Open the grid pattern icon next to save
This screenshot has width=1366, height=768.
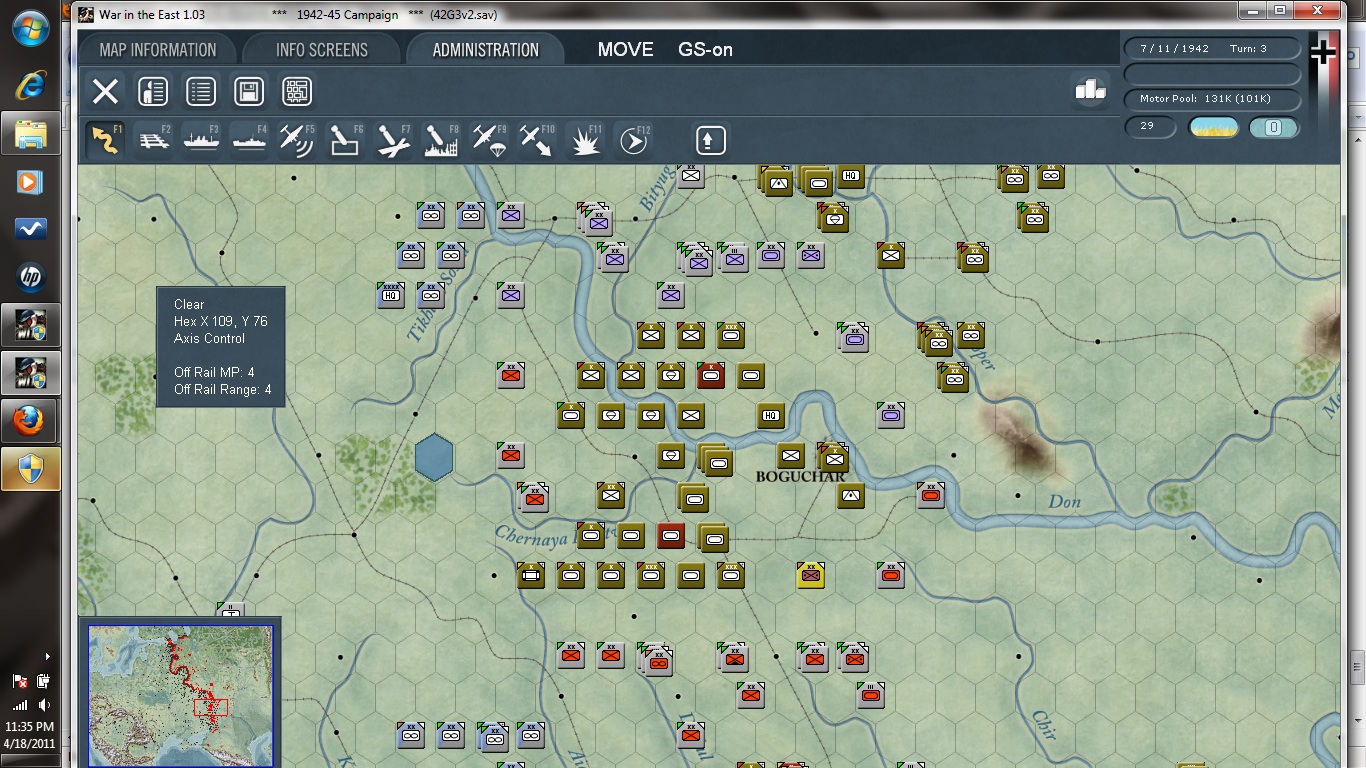[297, 92]
